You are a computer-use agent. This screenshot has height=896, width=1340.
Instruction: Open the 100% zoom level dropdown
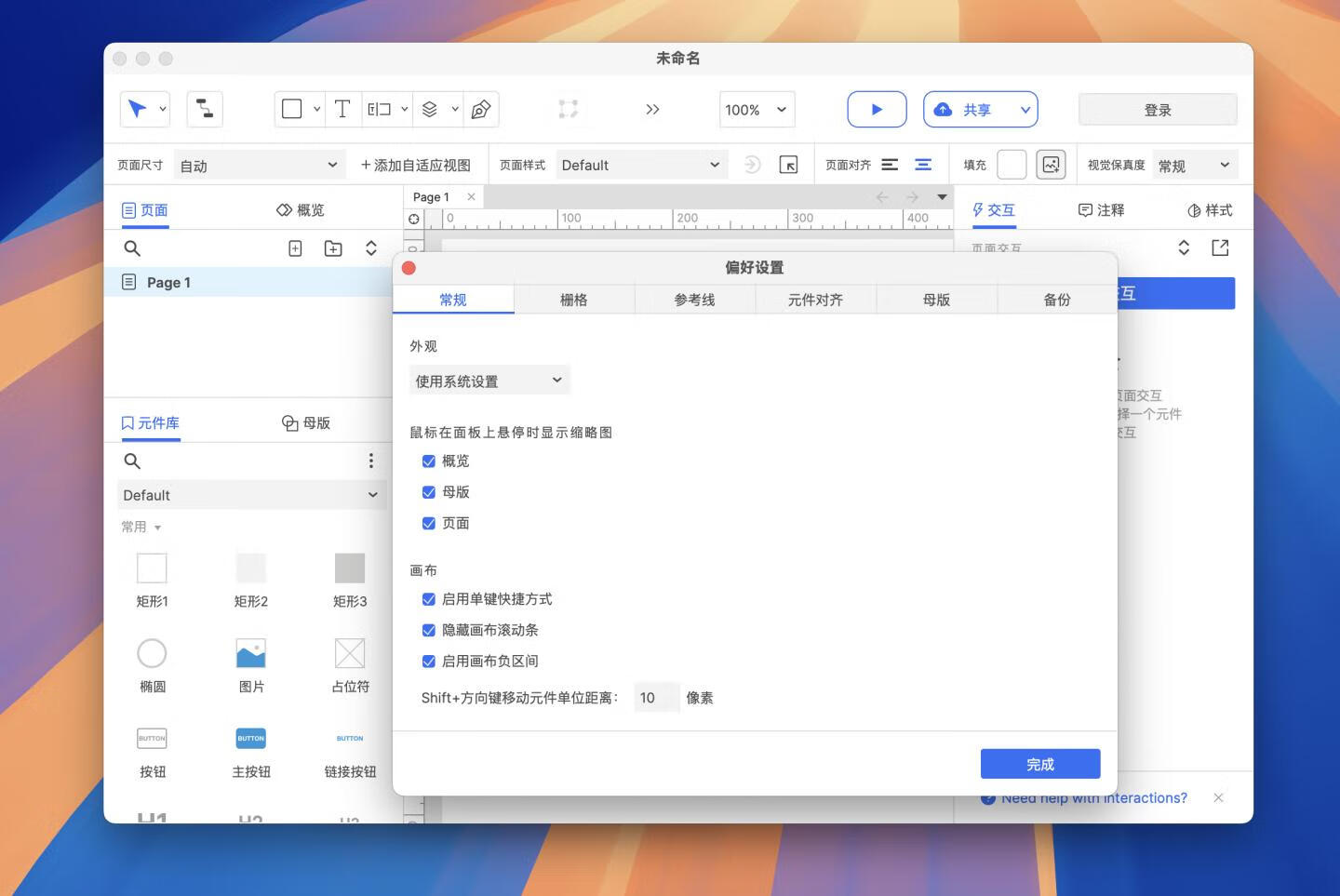(x=757, y=109)
